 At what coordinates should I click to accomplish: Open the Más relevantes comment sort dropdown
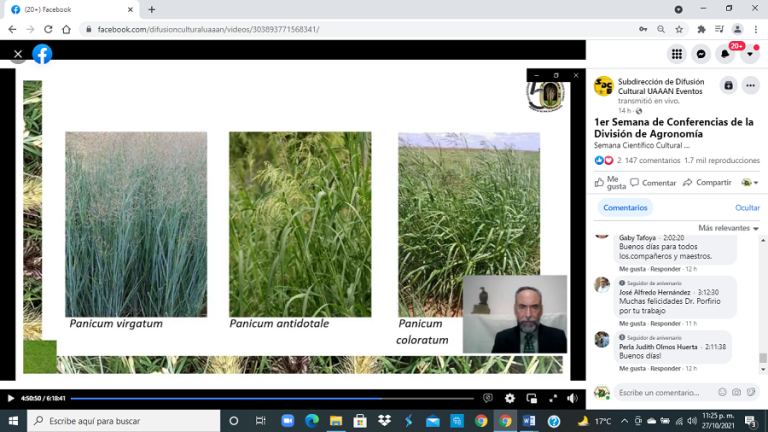728,228
